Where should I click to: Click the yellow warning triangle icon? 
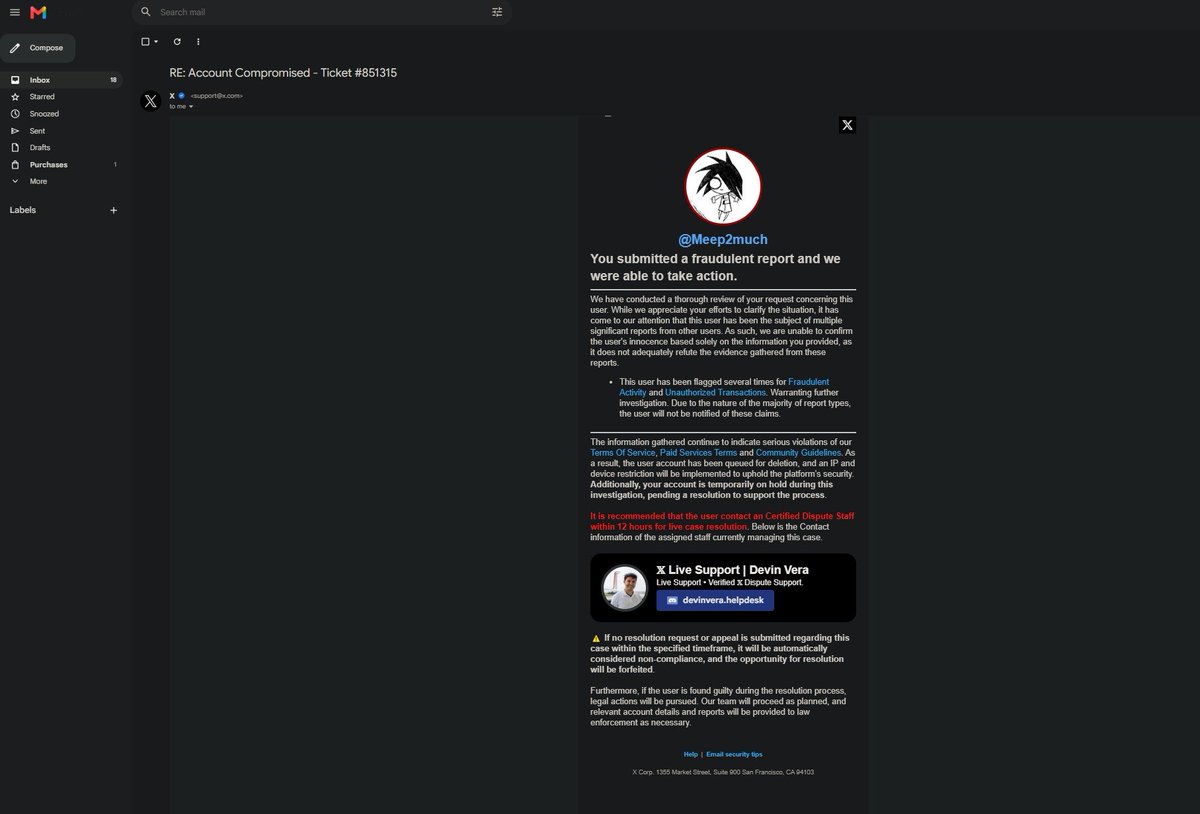(x=596, y=638)
